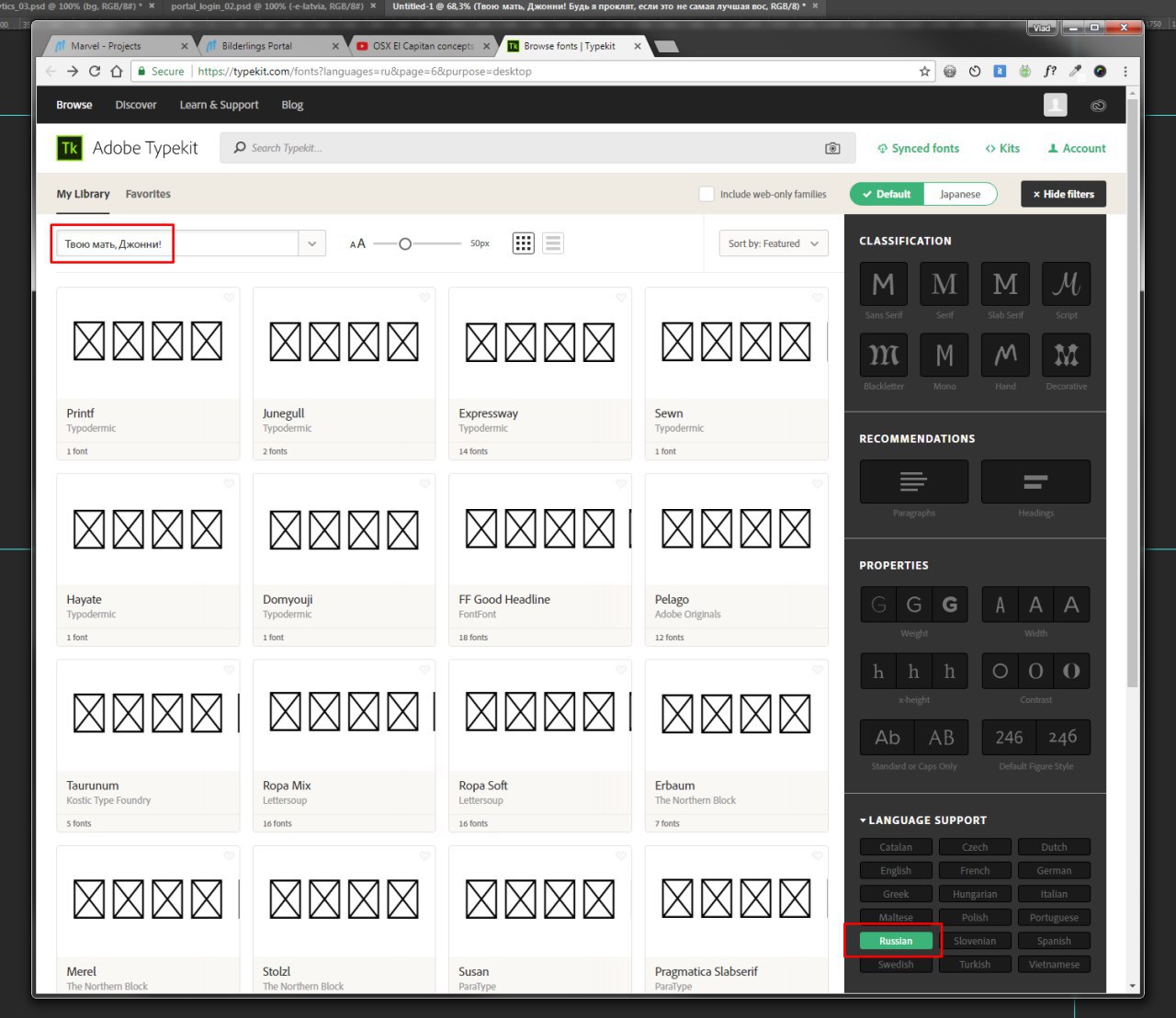Click the camera visual search icon
The width and height of the screenshot is (1176, 1018).
pyautogui.click(x=832, y=148)
